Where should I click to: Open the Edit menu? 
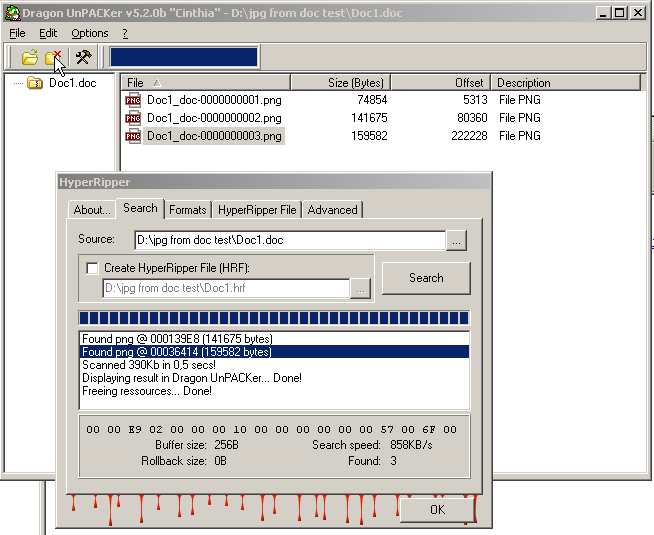48,33
